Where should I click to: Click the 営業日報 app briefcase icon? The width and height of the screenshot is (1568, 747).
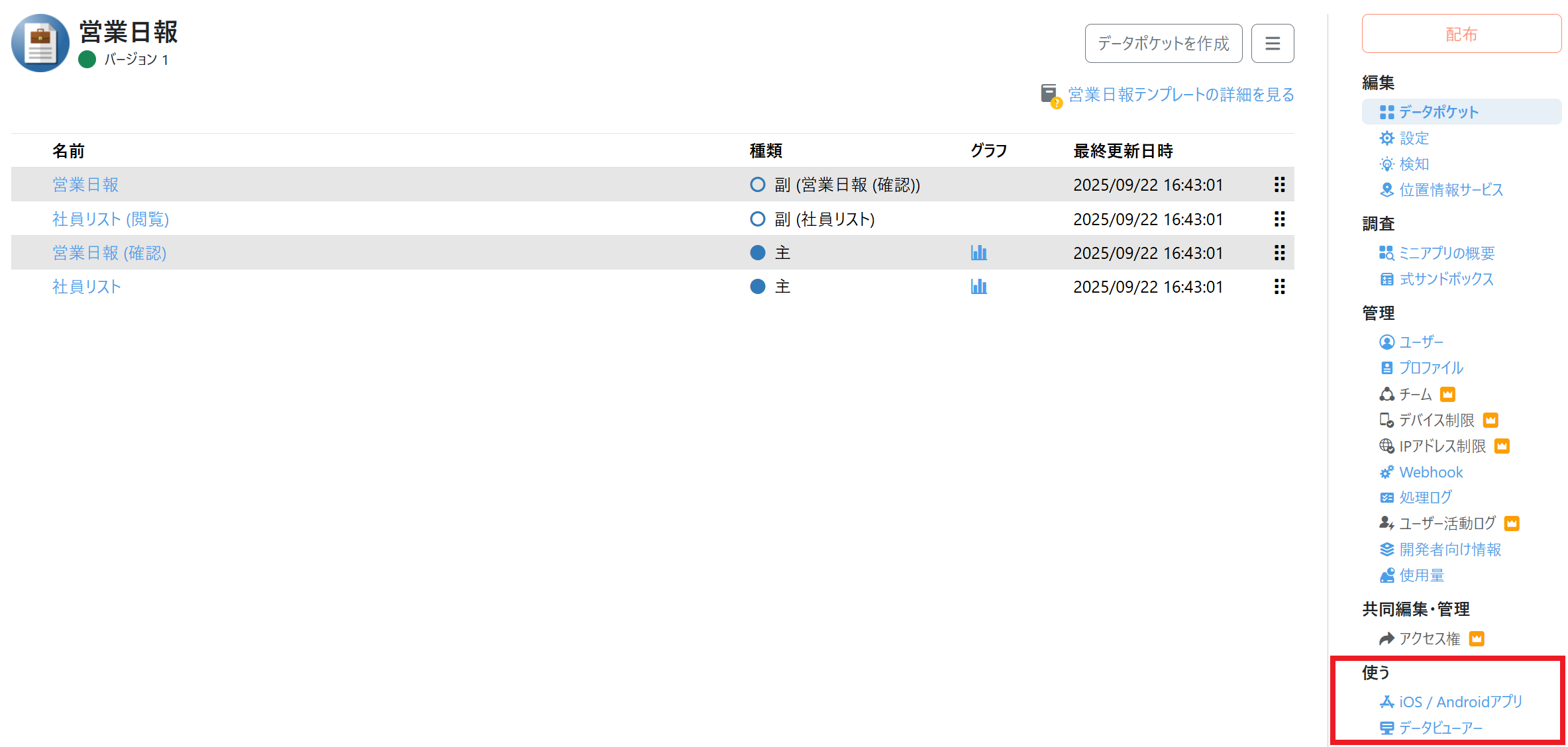point(40,43)
